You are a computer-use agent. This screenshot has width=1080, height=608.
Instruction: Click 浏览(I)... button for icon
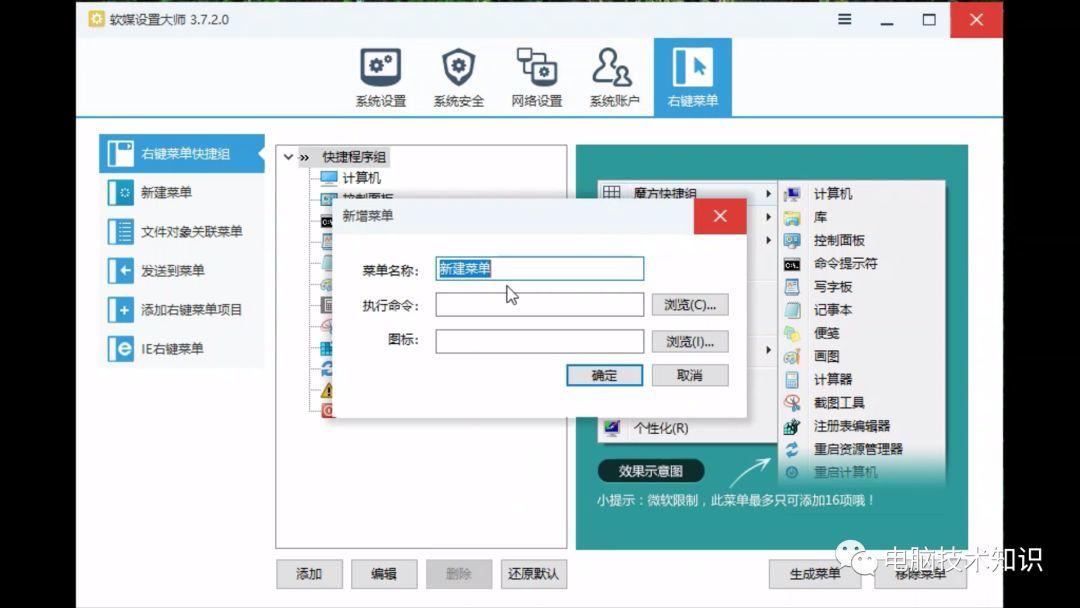(x=690, y=342)
